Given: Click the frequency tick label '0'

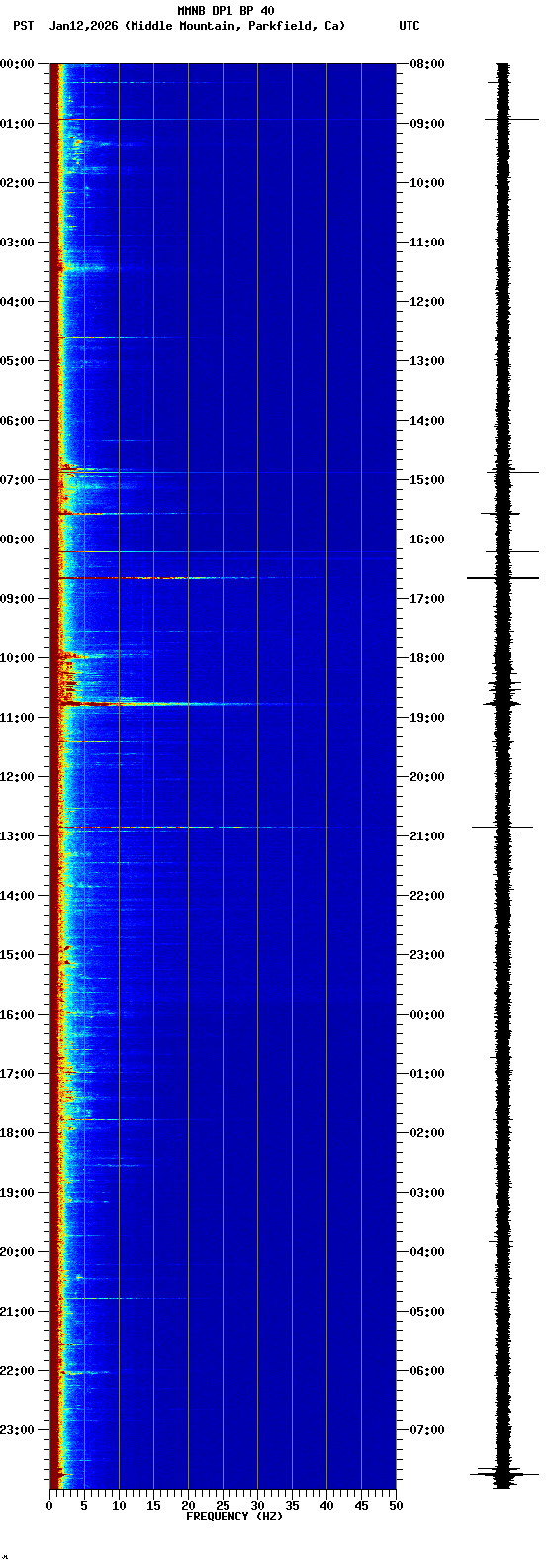Looking at the screenshot, I should (49, 1506).
